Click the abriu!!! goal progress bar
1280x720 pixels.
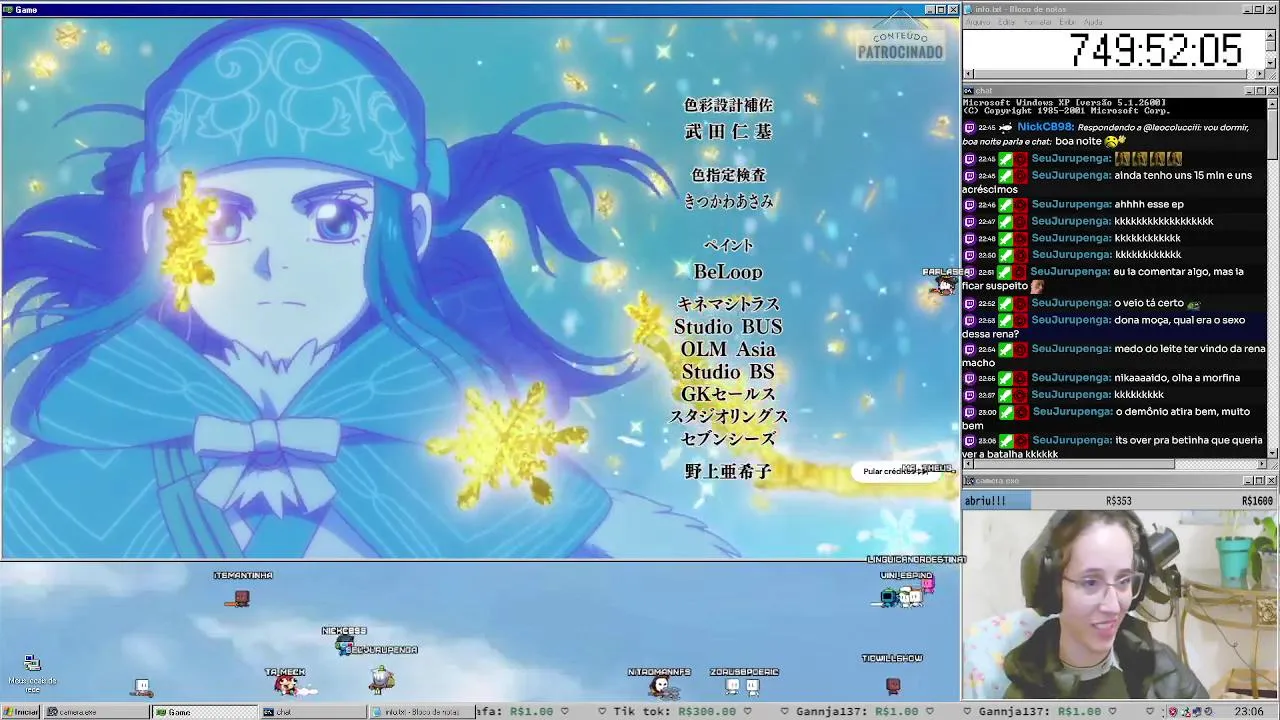click(x=1119, y=501)
